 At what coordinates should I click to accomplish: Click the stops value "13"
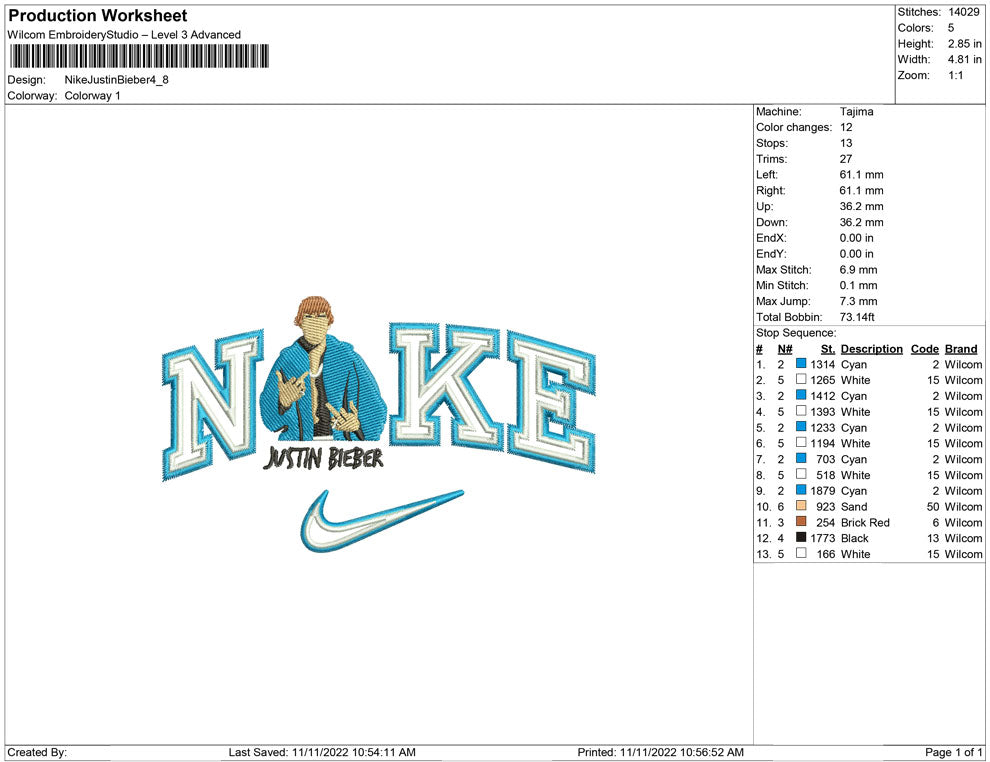point(846,143)
